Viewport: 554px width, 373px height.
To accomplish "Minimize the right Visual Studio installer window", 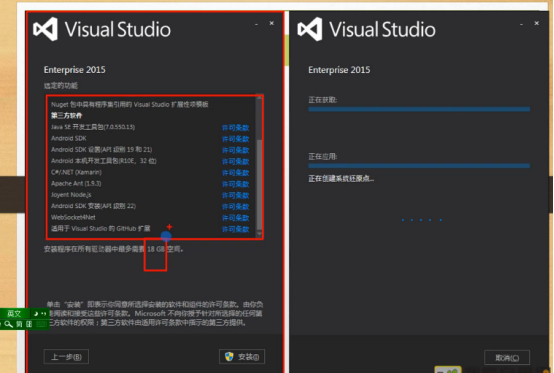I will pyautogui.click(x=521, y=24).
